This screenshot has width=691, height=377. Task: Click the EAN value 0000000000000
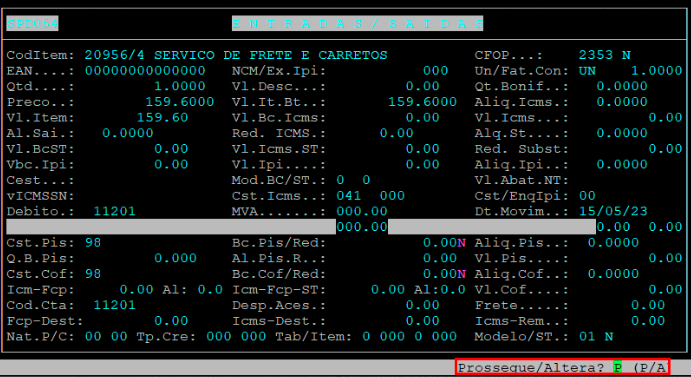145,71
